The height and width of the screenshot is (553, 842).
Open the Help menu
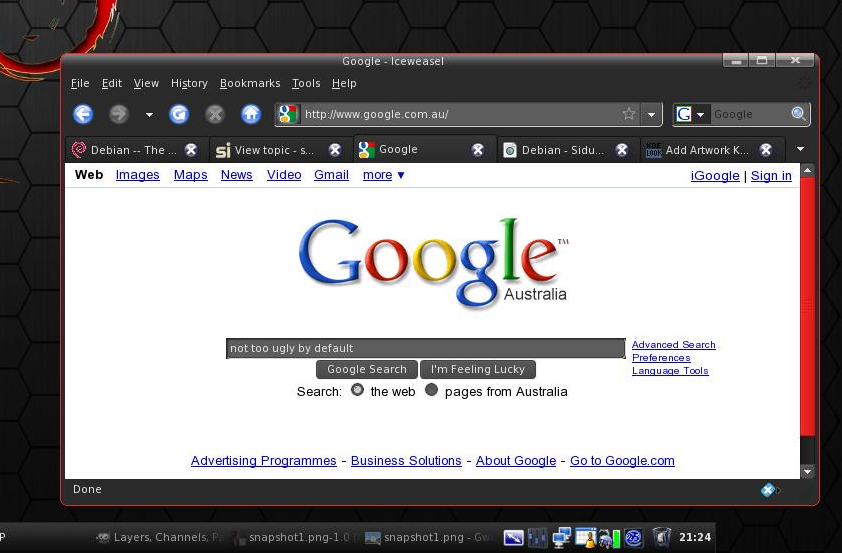[344, 83]
